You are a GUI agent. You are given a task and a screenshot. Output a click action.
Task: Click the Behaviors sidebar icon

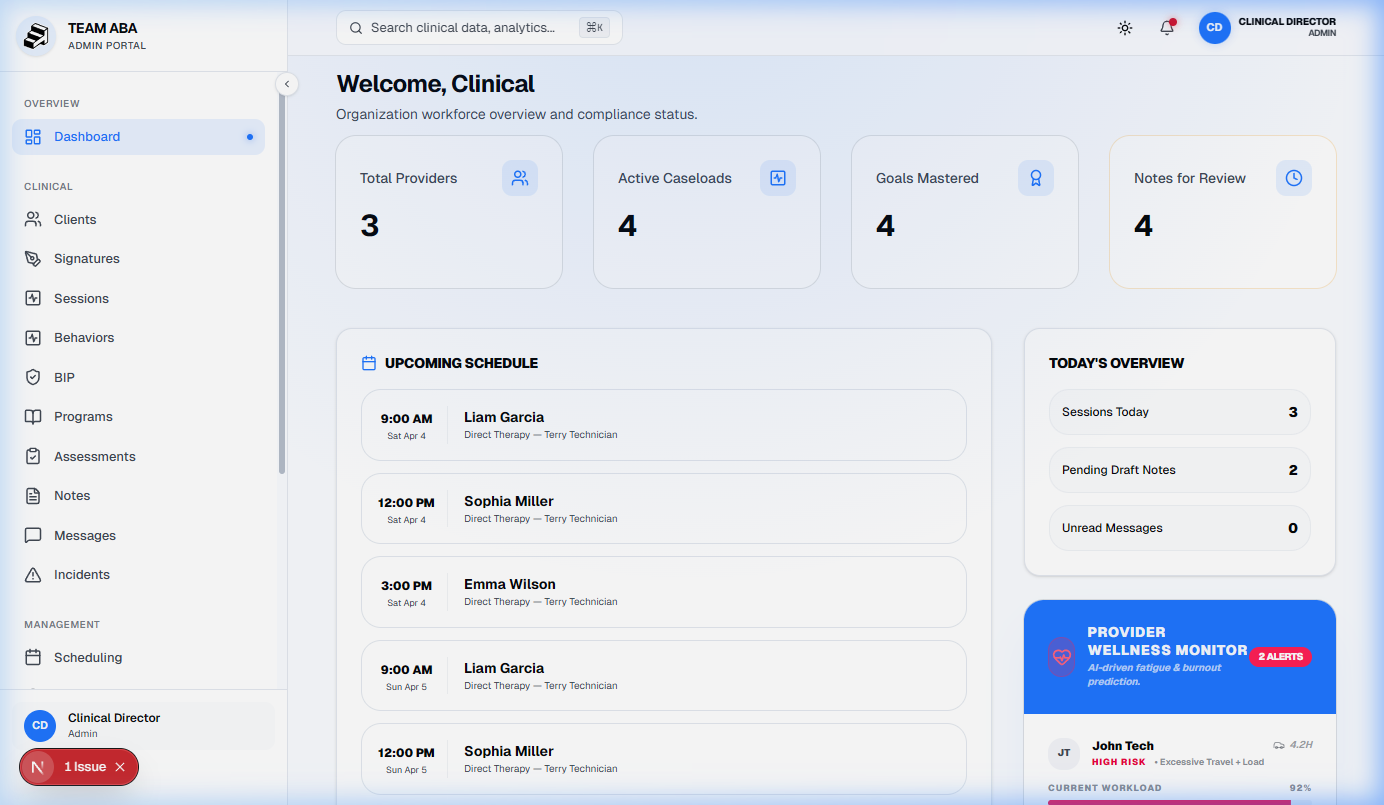click(33, 337)
